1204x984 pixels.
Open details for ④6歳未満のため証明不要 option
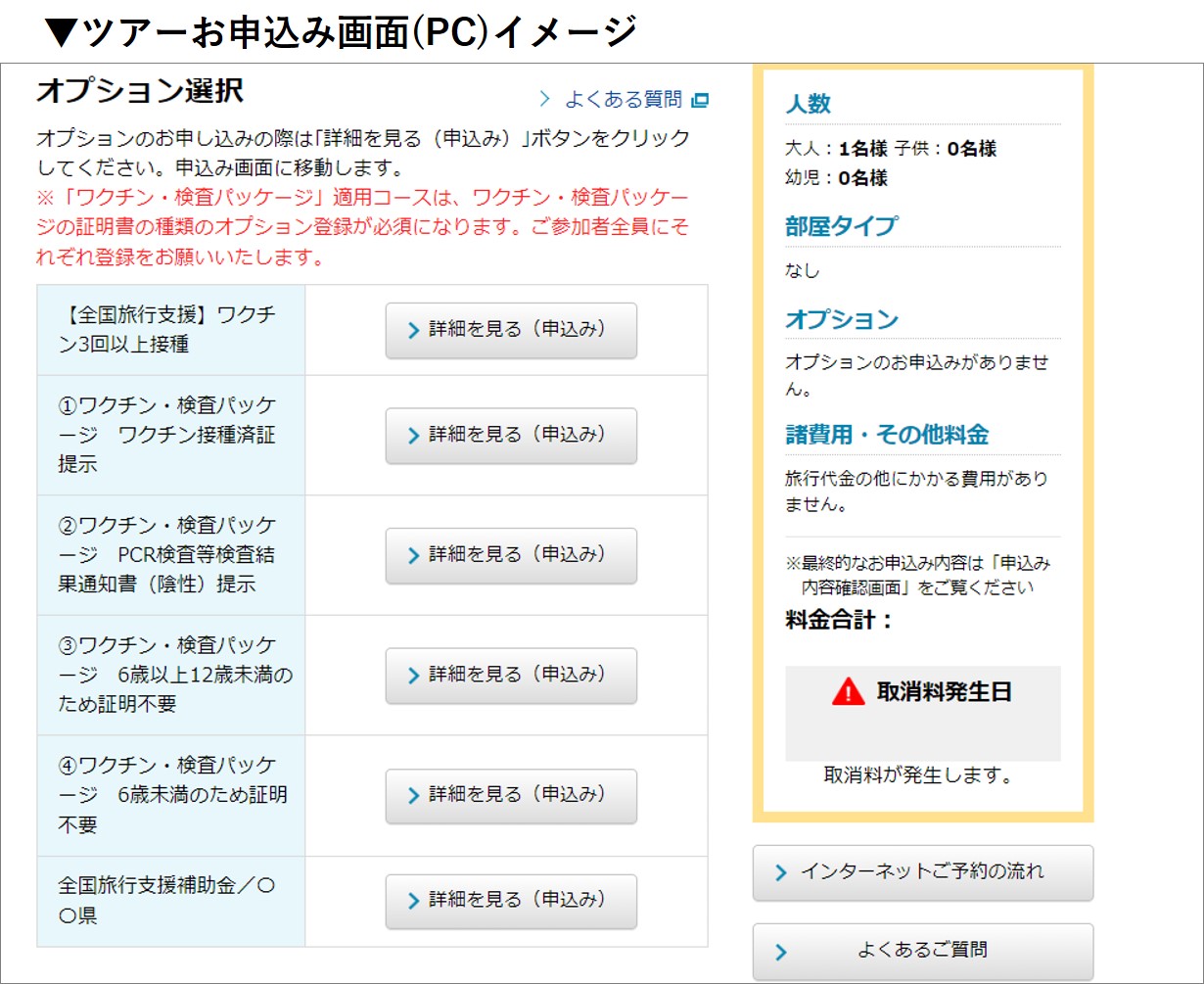click(x=510, y=795)
